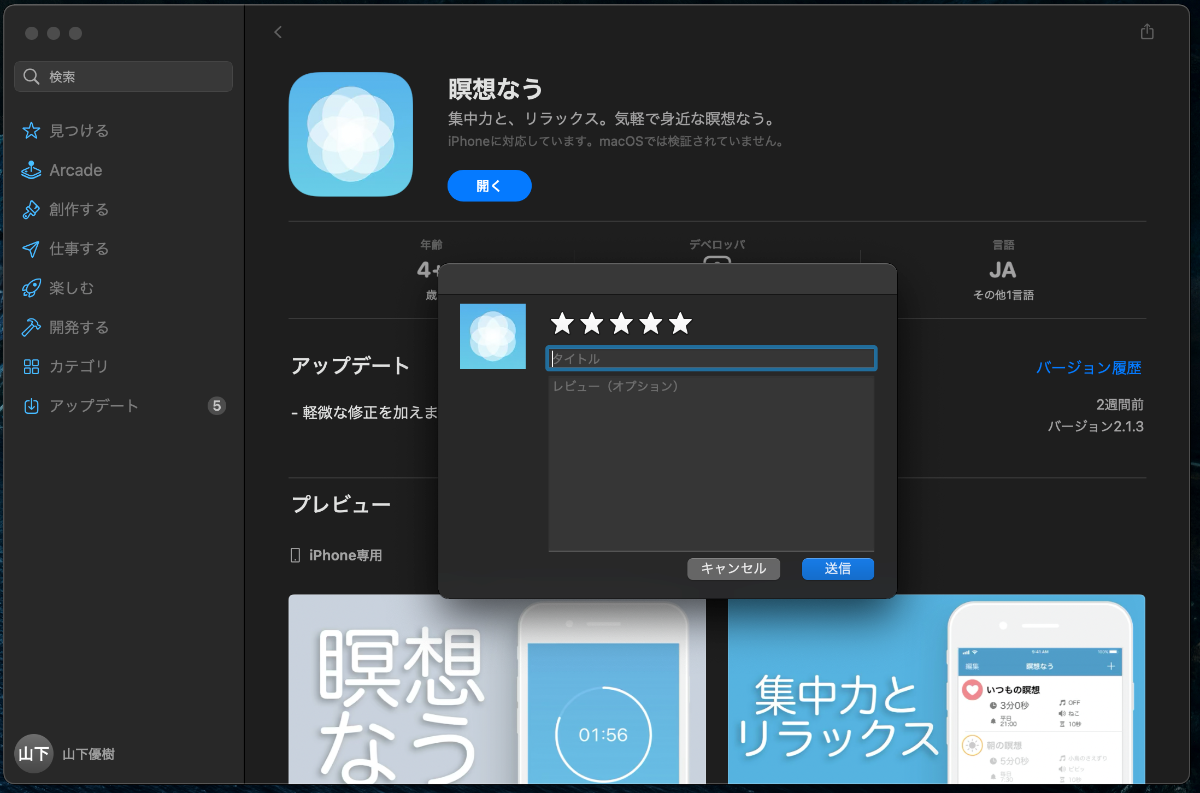Click the app icon in review dialog
Viewport: 1200px width, 793px height.
(x=493, y=336)
